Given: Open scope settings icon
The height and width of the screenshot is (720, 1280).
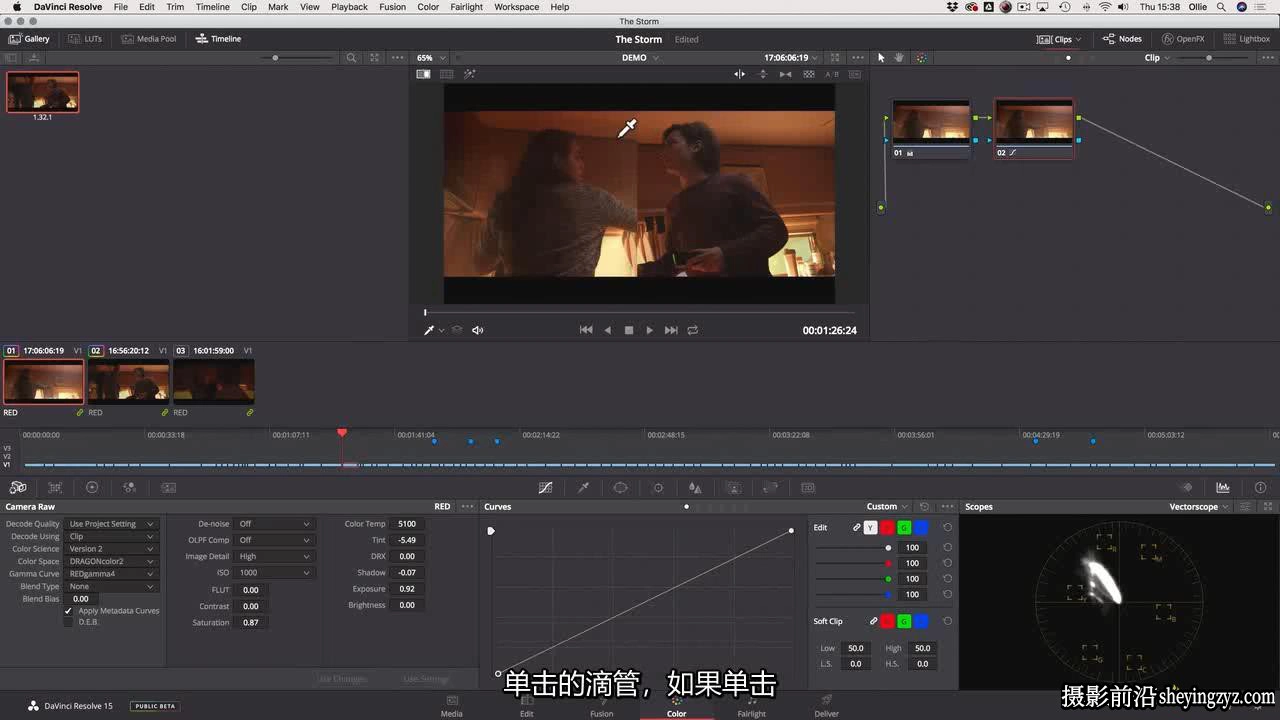Looking at the screenshot, I should click(1246, 506).
